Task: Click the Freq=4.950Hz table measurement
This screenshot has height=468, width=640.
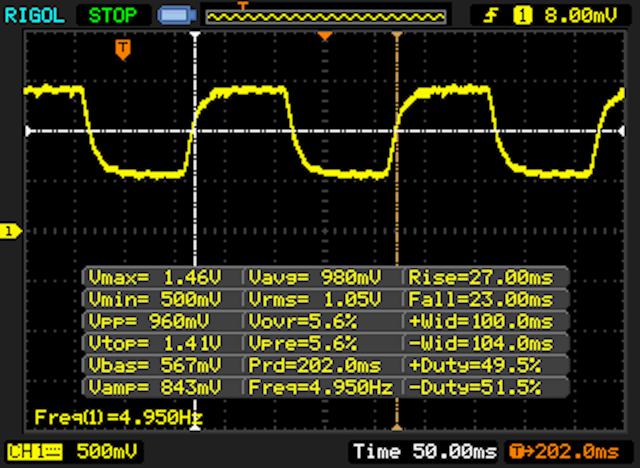Action: coord(321,387)
